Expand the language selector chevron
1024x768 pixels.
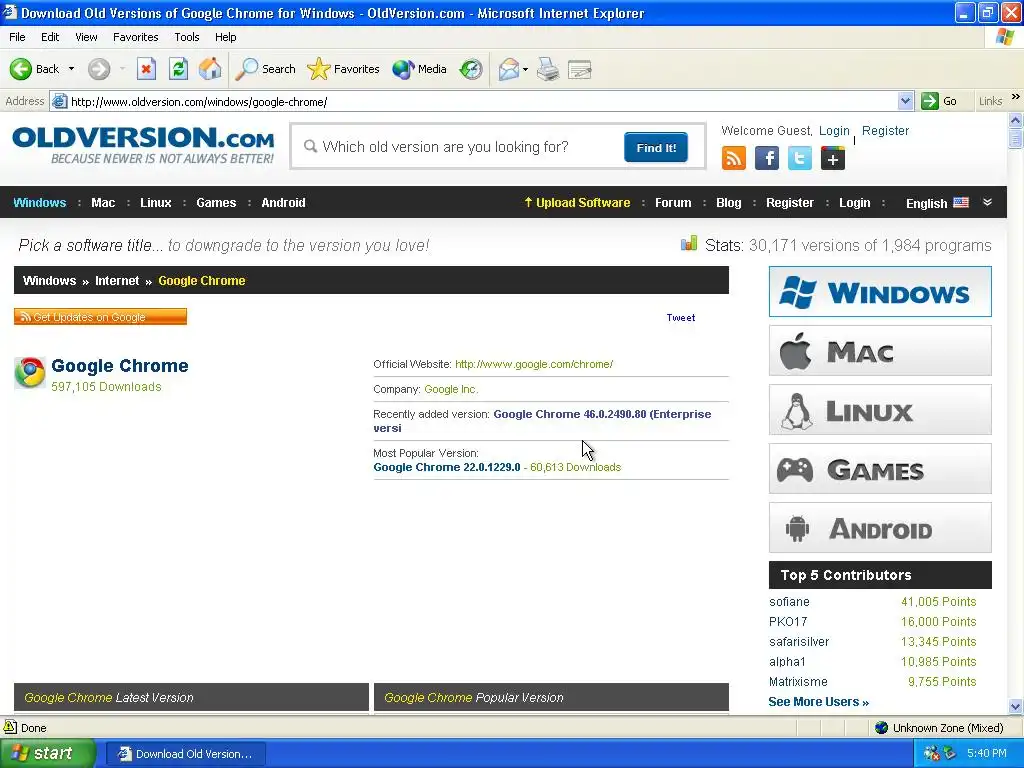(987, 202)
